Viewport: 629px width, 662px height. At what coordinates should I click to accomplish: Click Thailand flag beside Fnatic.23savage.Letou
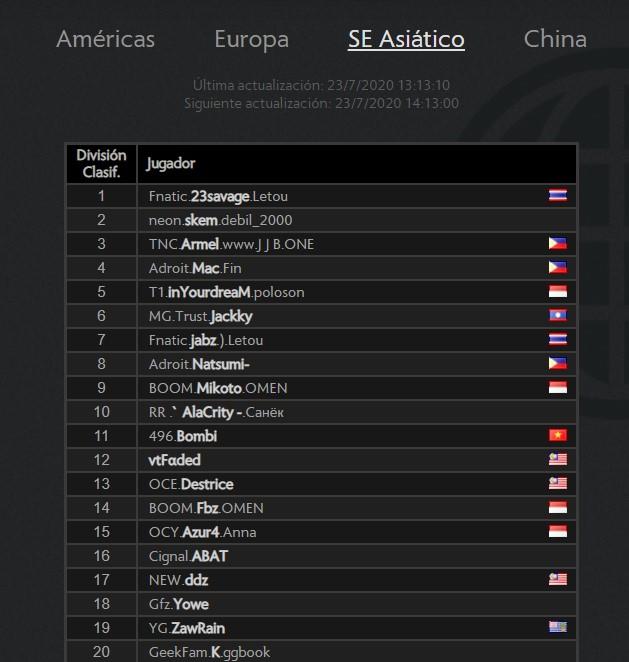tap(558, 195)
